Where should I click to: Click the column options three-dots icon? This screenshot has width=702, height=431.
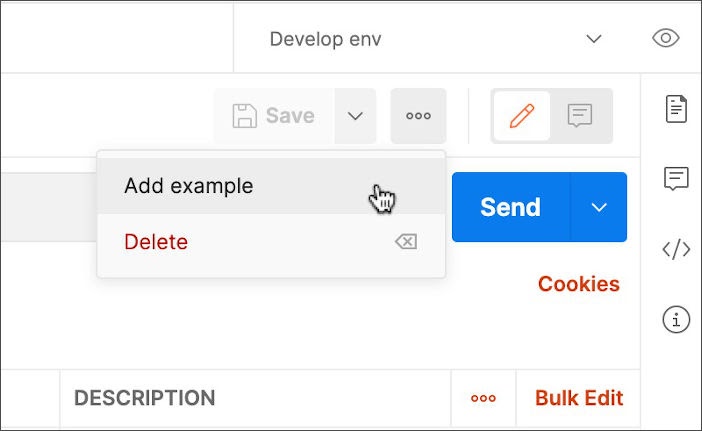tap(483, 398)
